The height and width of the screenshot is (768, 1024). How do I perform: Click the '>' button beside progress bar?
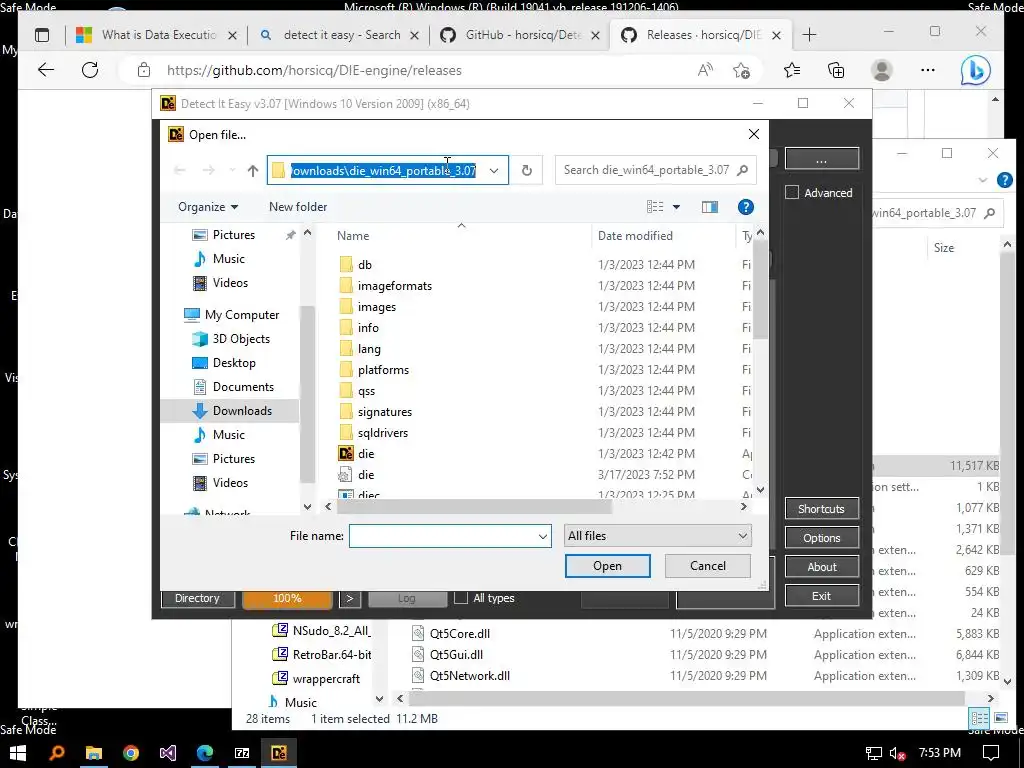click(x=350, y=598)
